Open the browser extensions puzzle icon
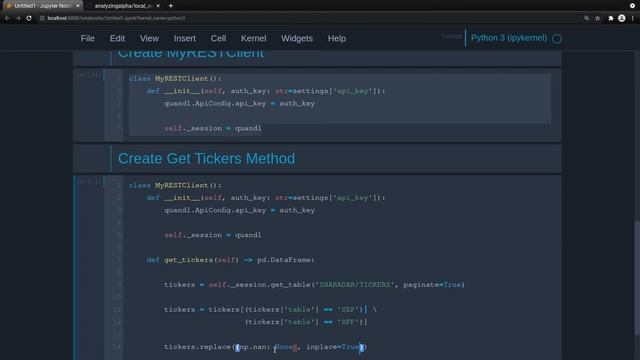The image size is (640, 360). [611, 18]
